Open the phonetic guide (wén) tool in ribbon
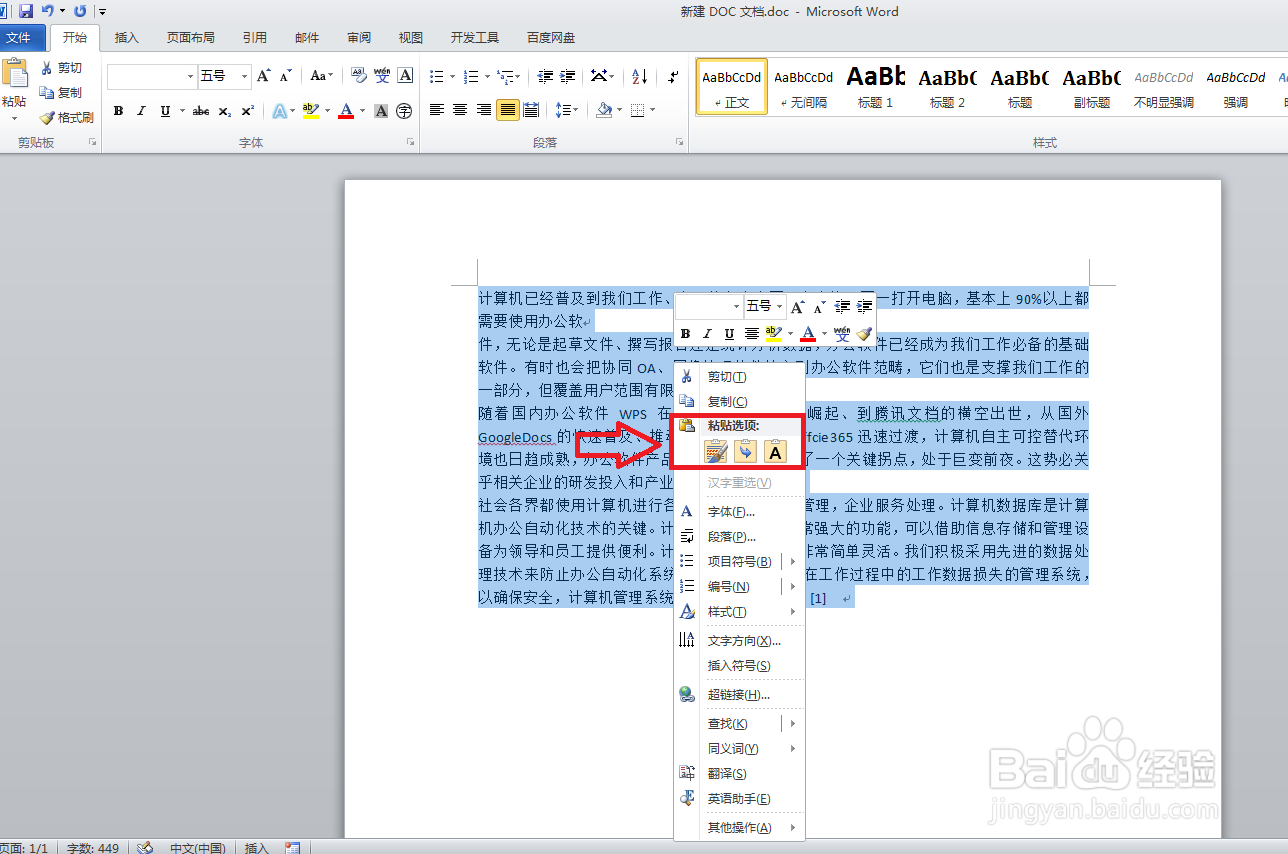Screen dimensions: 1288x854 [x=382, y=76]
